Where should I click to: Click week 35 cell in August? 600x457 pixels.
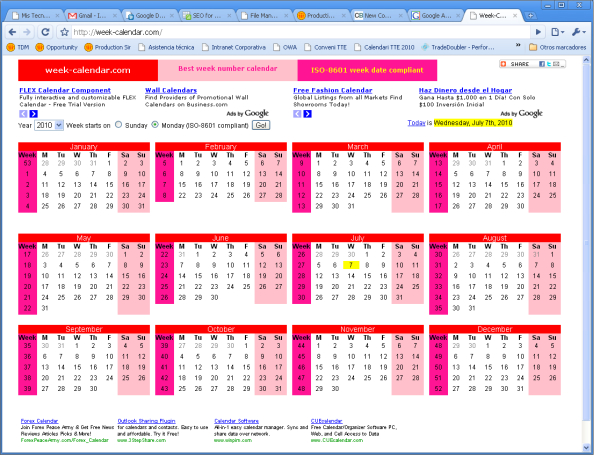coord(438,308)
